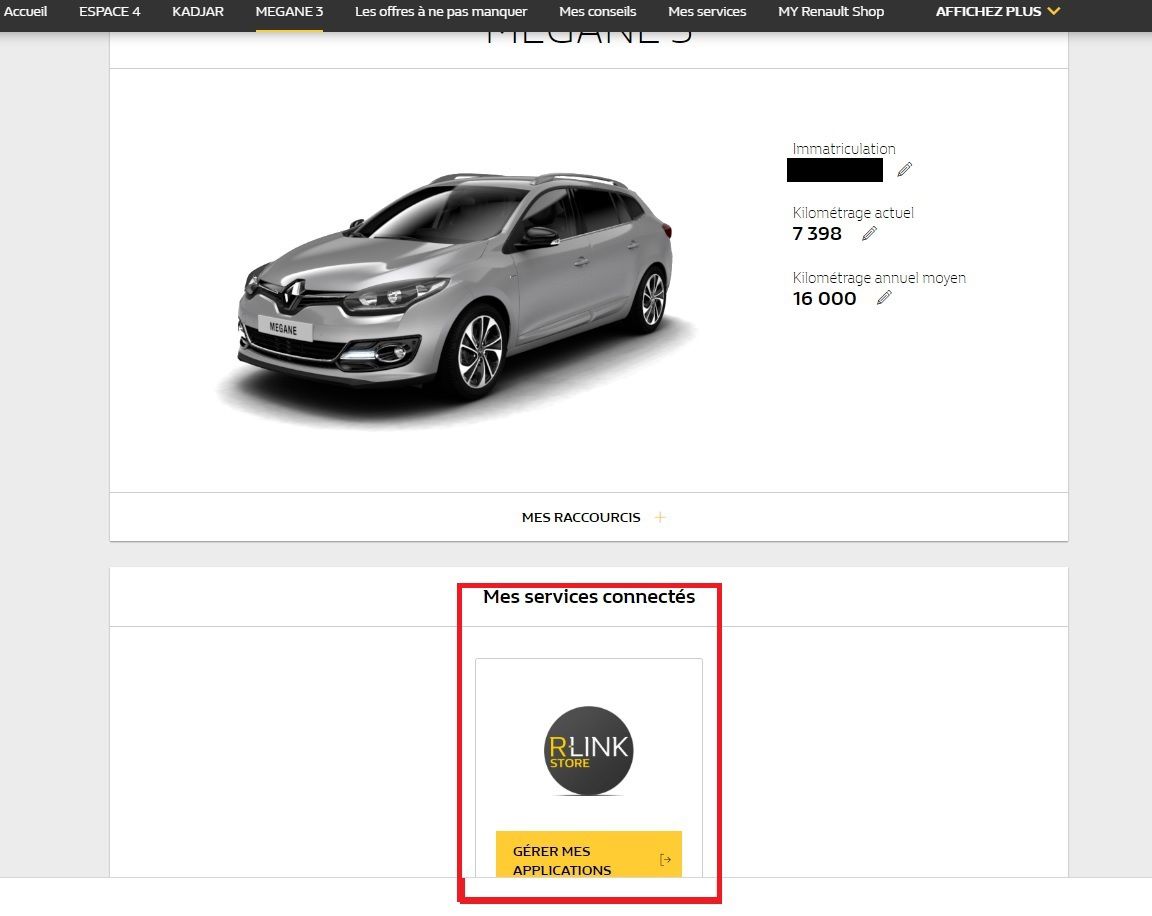Edit the Immatriculation with pencil icon
Viewport: 1152px width, 916px height.
(x=904, y=170)
